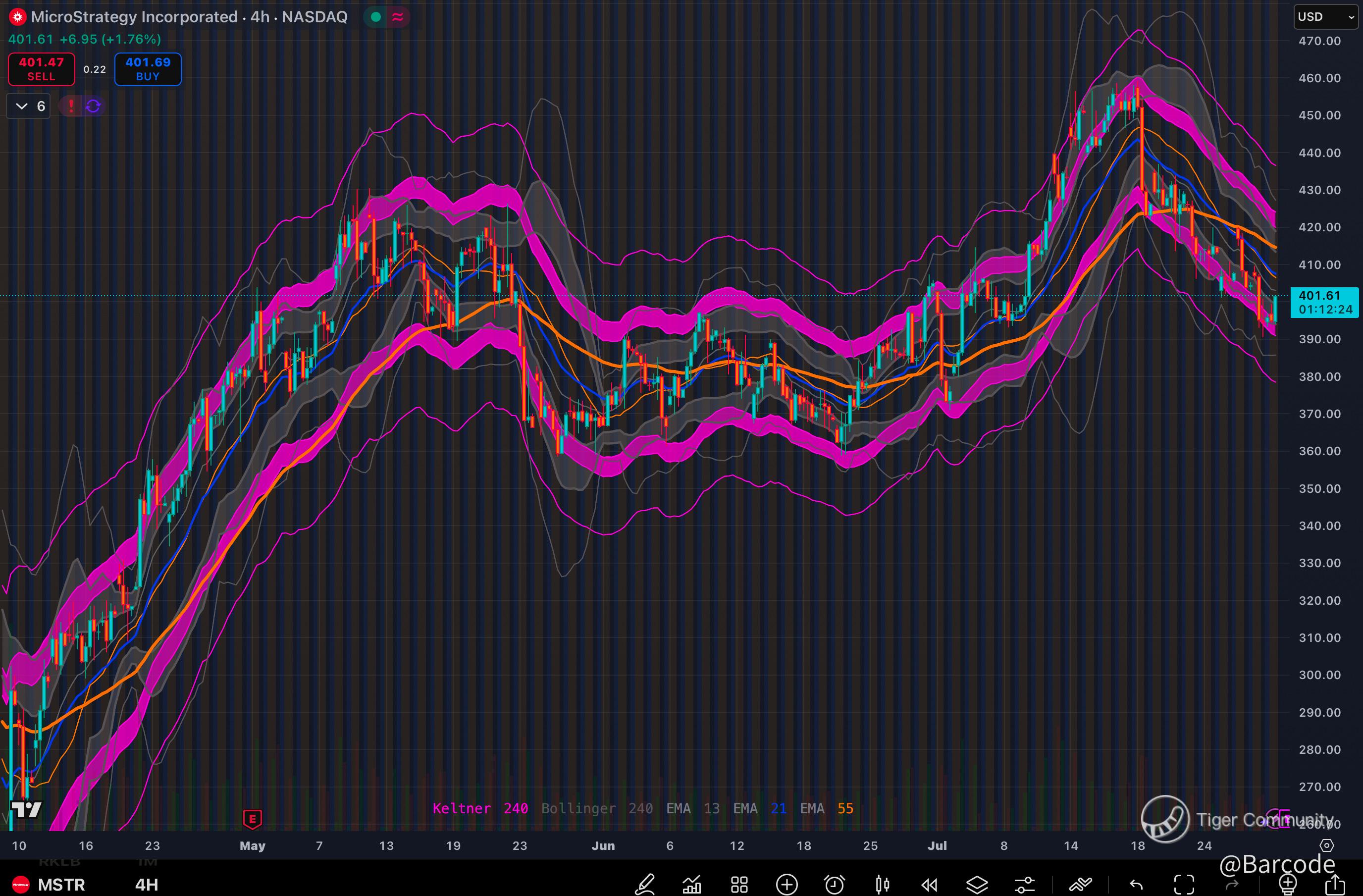Create an alert with alarm clock icon
1363x896 pixels.
[835, 885]
